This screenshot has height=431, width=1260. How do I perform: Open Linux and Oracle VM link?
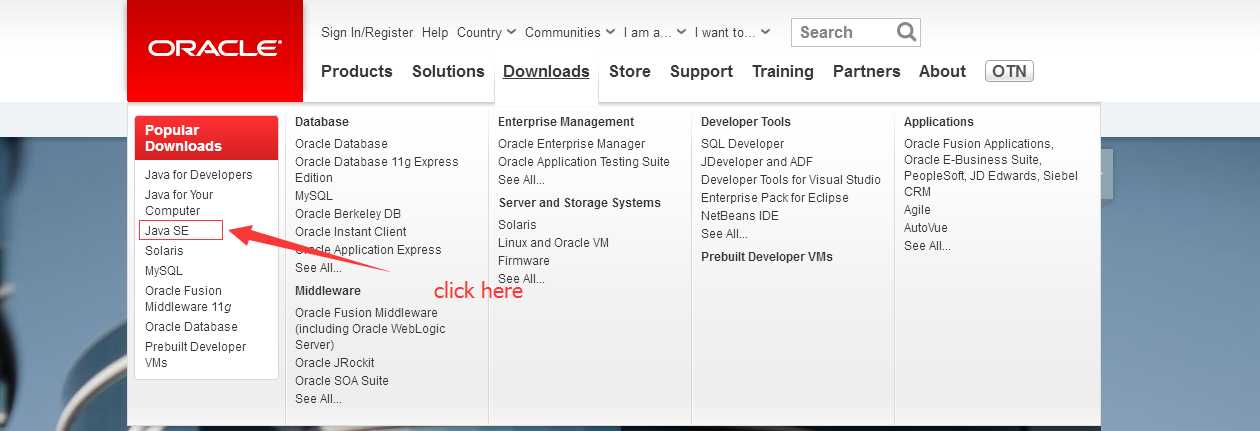[x=553, y=243]
